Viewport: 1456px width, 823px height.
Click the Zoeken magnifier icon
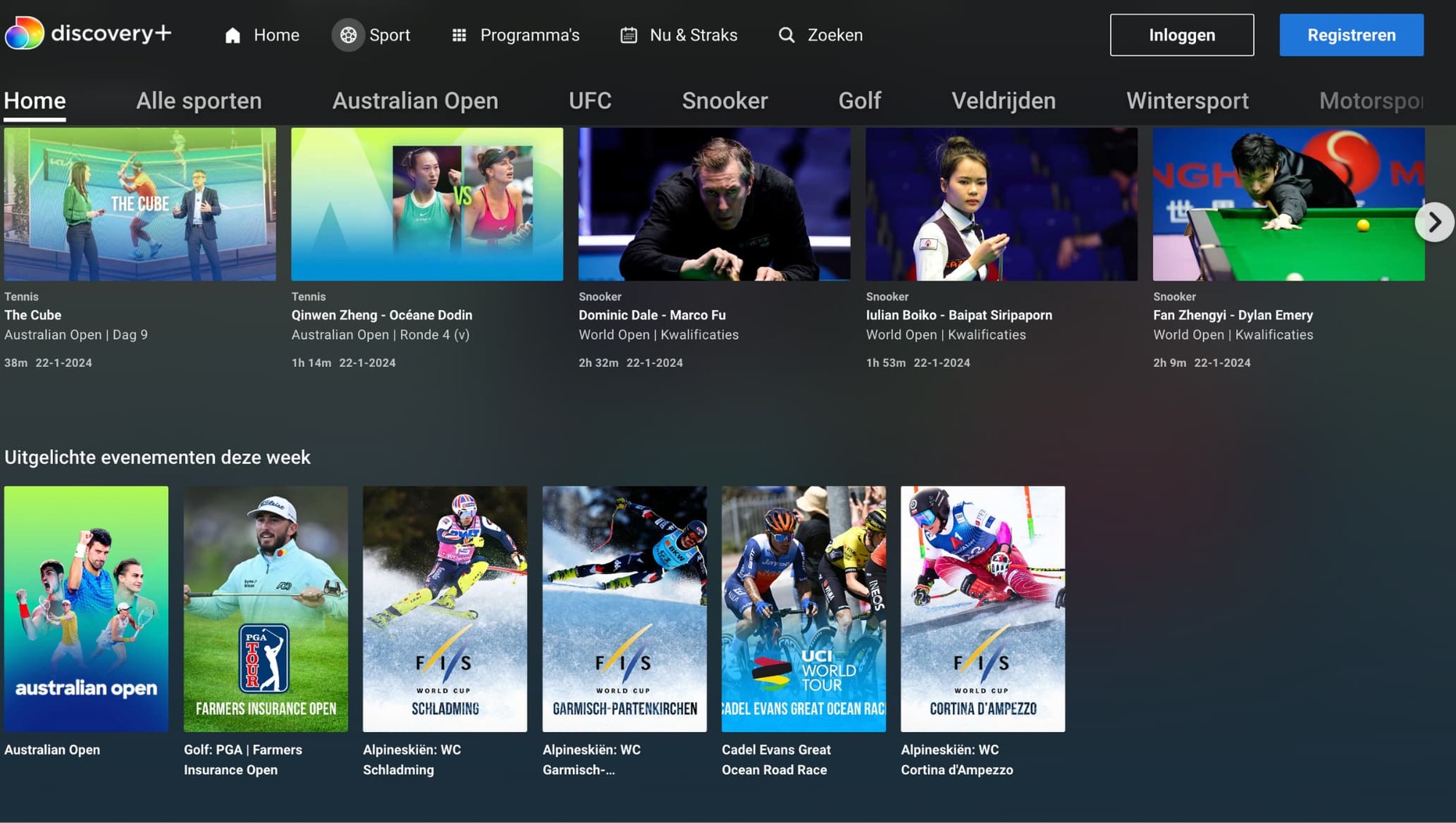click(786, 35)
